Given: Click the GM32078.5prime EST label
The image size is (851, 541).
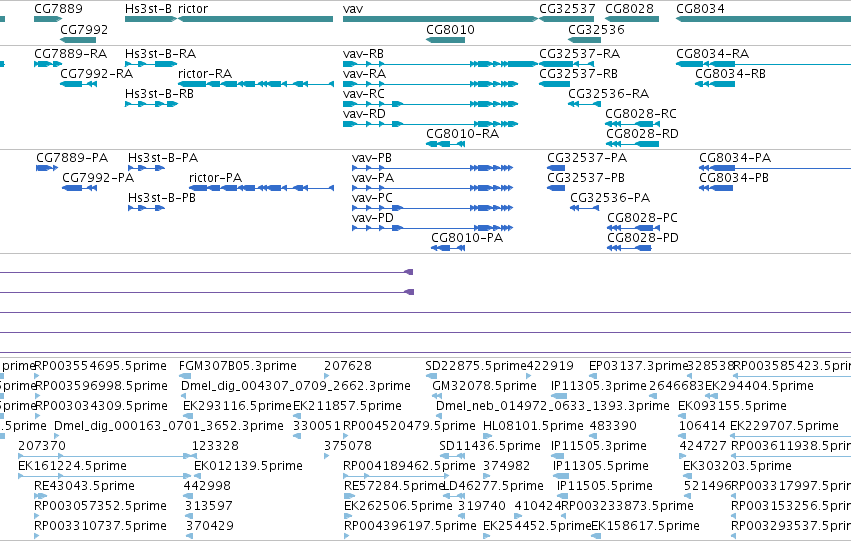Looking at the screenshot, I should pyautogui.click(x=484, y=386).
